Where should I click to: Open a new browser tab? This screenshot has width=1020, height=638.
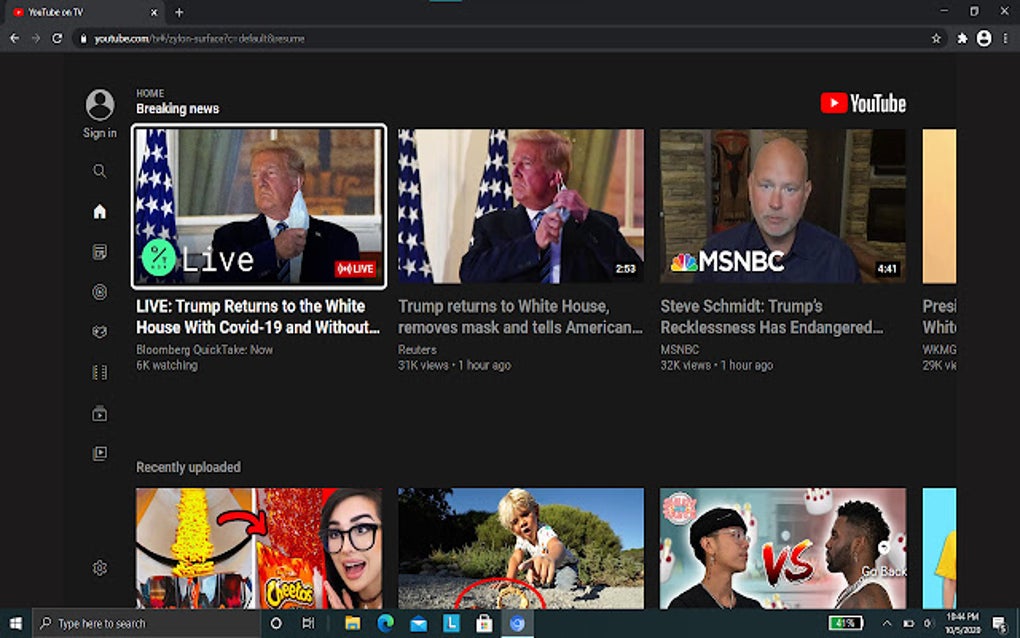179,12
